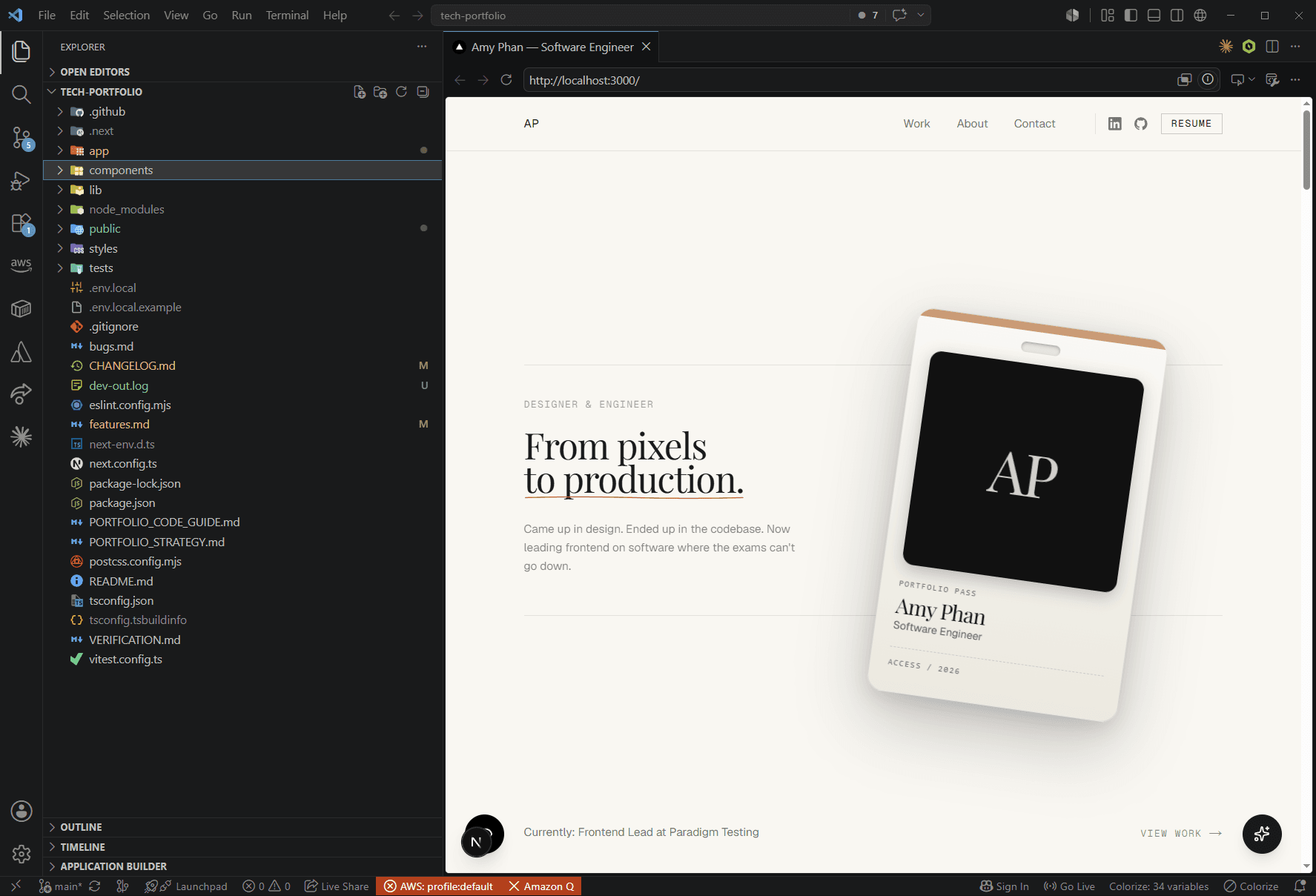Expand the TIMELINE section
The height and width of the screenshot is (896, 1316).
tap(242, 847)
